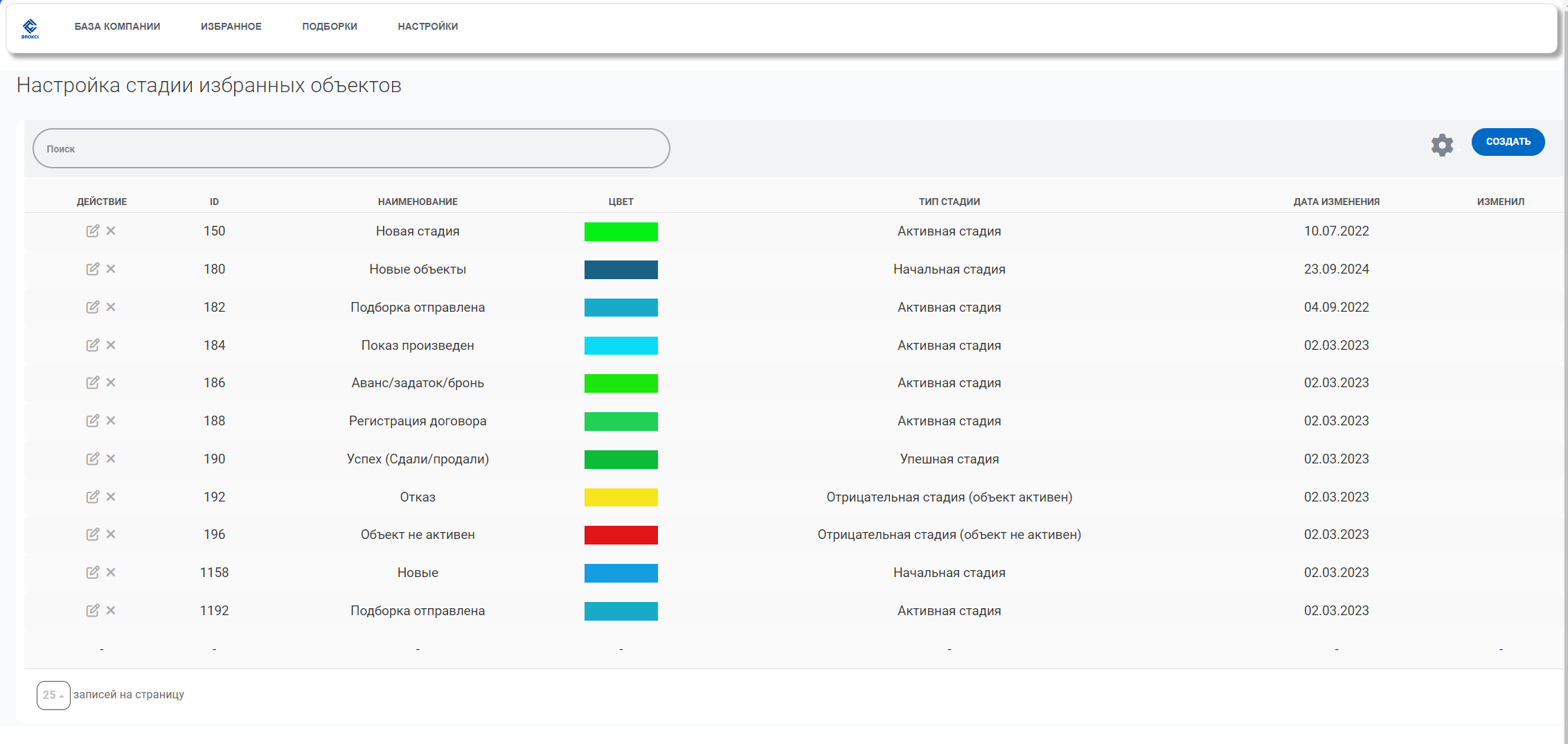Delete the Отказ stage row
Image resolution: width=1568 pixels, height=744 pixels.
pos(111,497)
